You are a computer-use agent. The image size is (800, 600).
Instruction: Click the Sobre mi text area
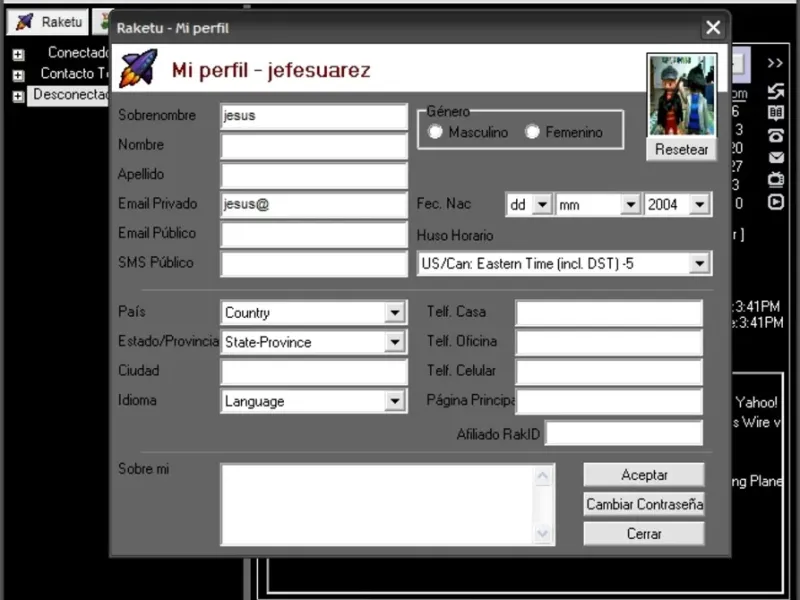tap(378, 505)
